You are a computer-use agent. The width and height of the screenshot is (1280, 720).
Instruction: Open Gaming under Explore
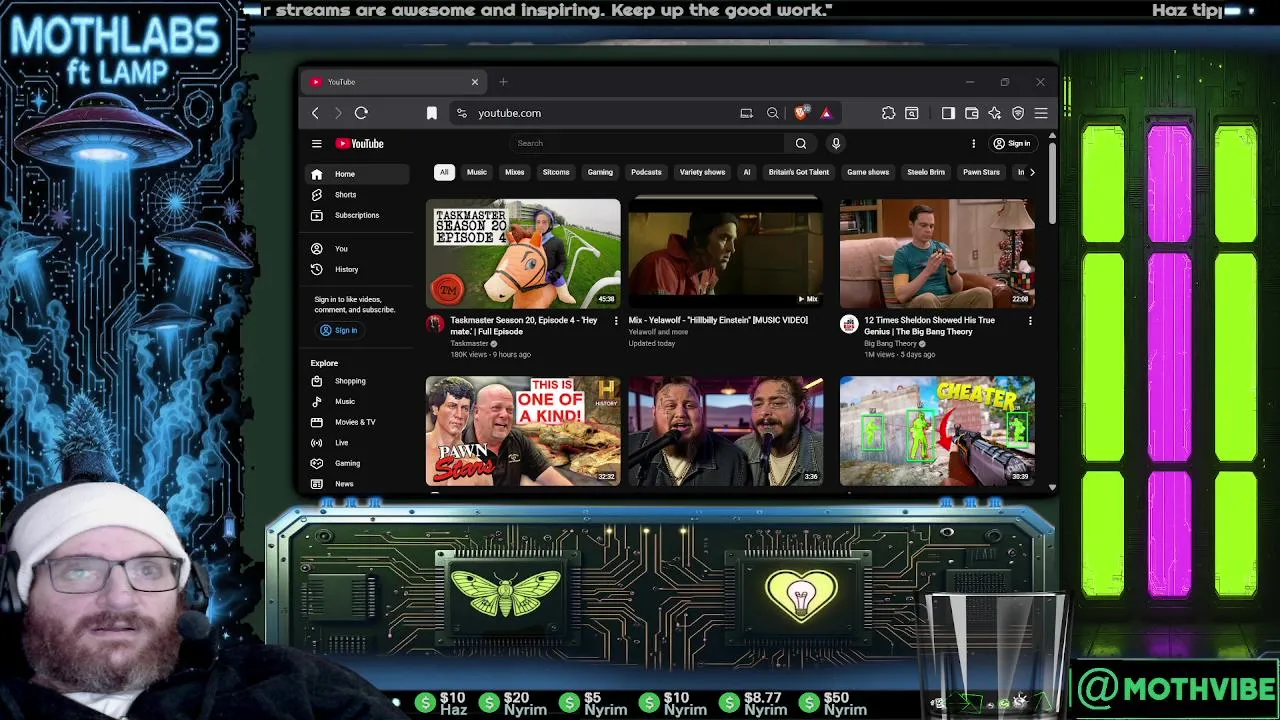357,464
